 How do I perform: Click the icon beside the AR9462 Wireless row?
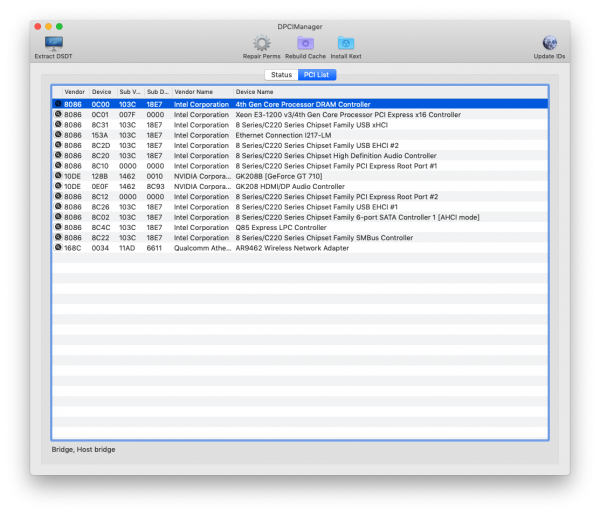click(57, 247)
